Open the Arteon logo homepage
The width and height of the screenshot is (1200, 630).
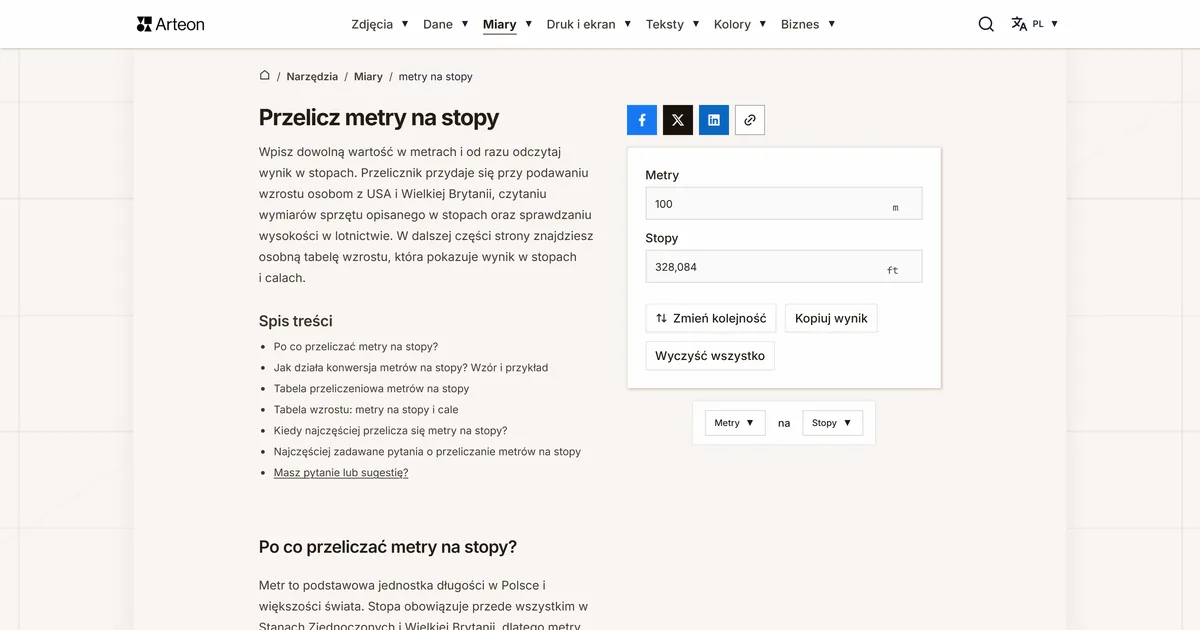tap(170, 24)
